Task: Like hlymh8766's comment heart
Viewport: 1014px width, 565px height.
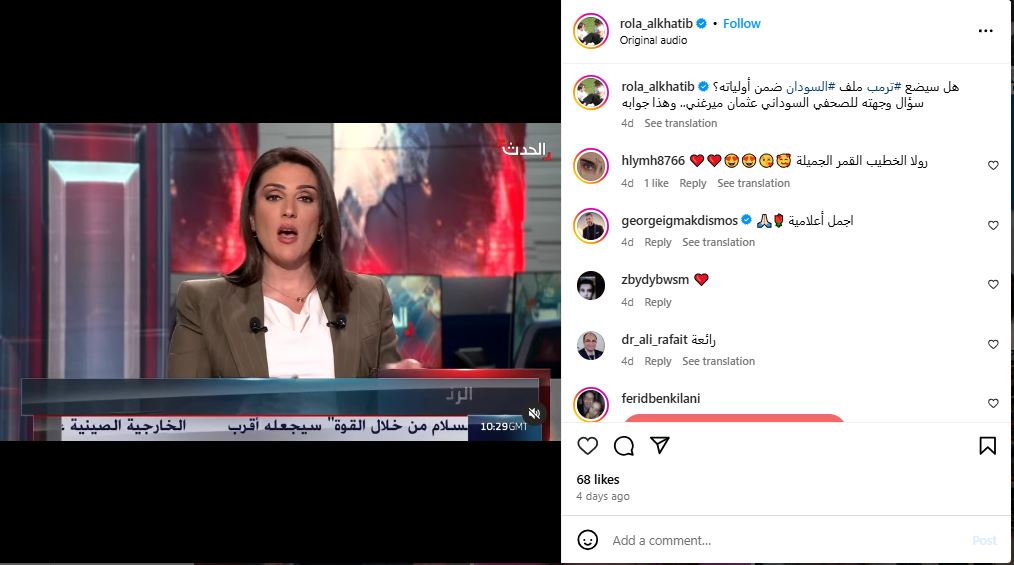Action: pyautogui.click(x=993, y=165)
